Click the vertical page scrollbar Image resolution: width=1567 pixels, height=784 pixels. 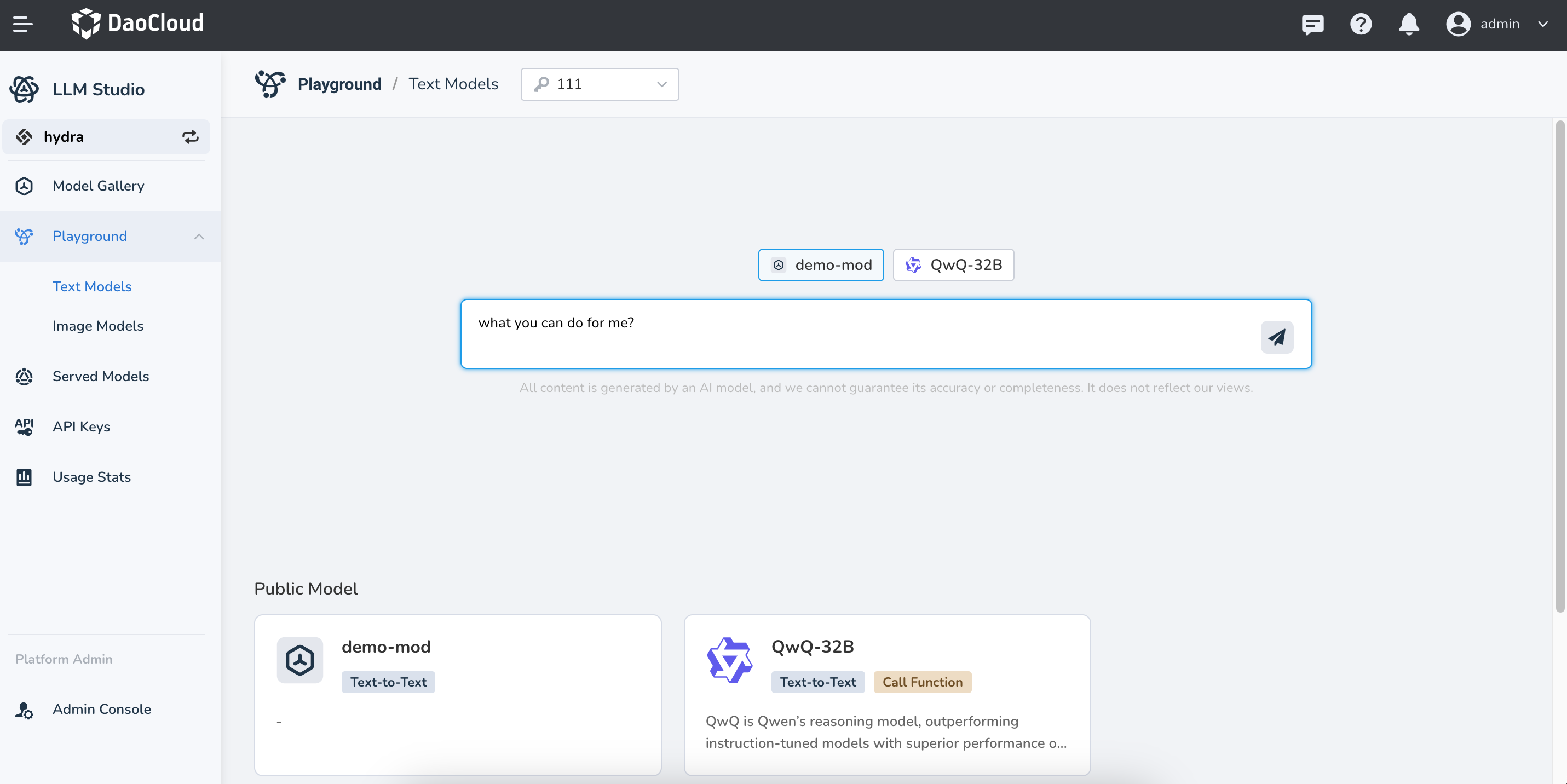pyautogui.click(x=1559, y=365)
